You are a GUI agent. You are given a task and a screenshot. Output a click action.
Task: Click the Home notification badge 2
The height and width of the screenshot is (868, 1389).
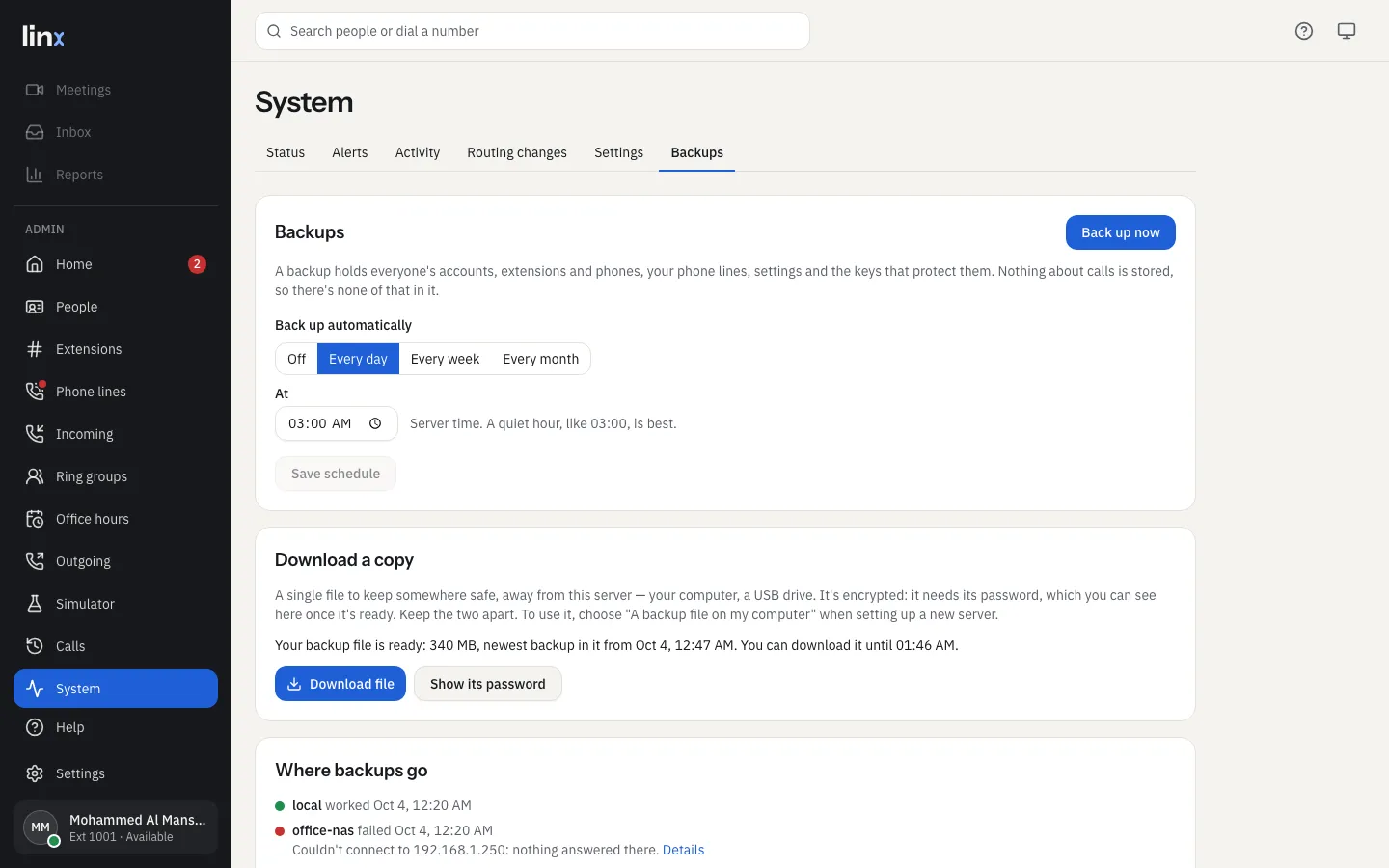click(197, 264)
